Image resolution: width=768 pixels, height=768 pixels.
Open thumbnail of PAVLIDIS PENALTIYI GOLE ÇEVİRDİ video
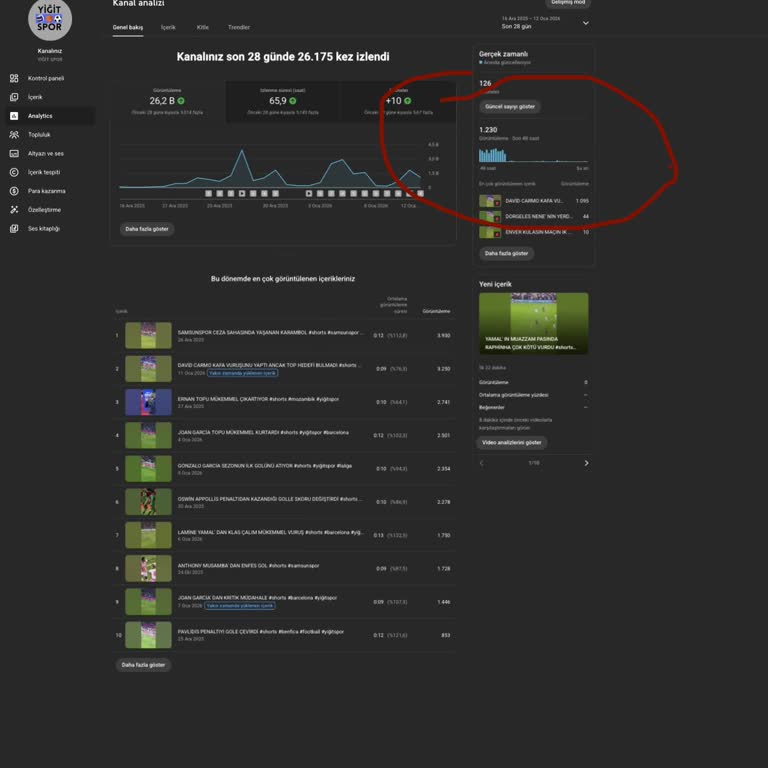148,635
